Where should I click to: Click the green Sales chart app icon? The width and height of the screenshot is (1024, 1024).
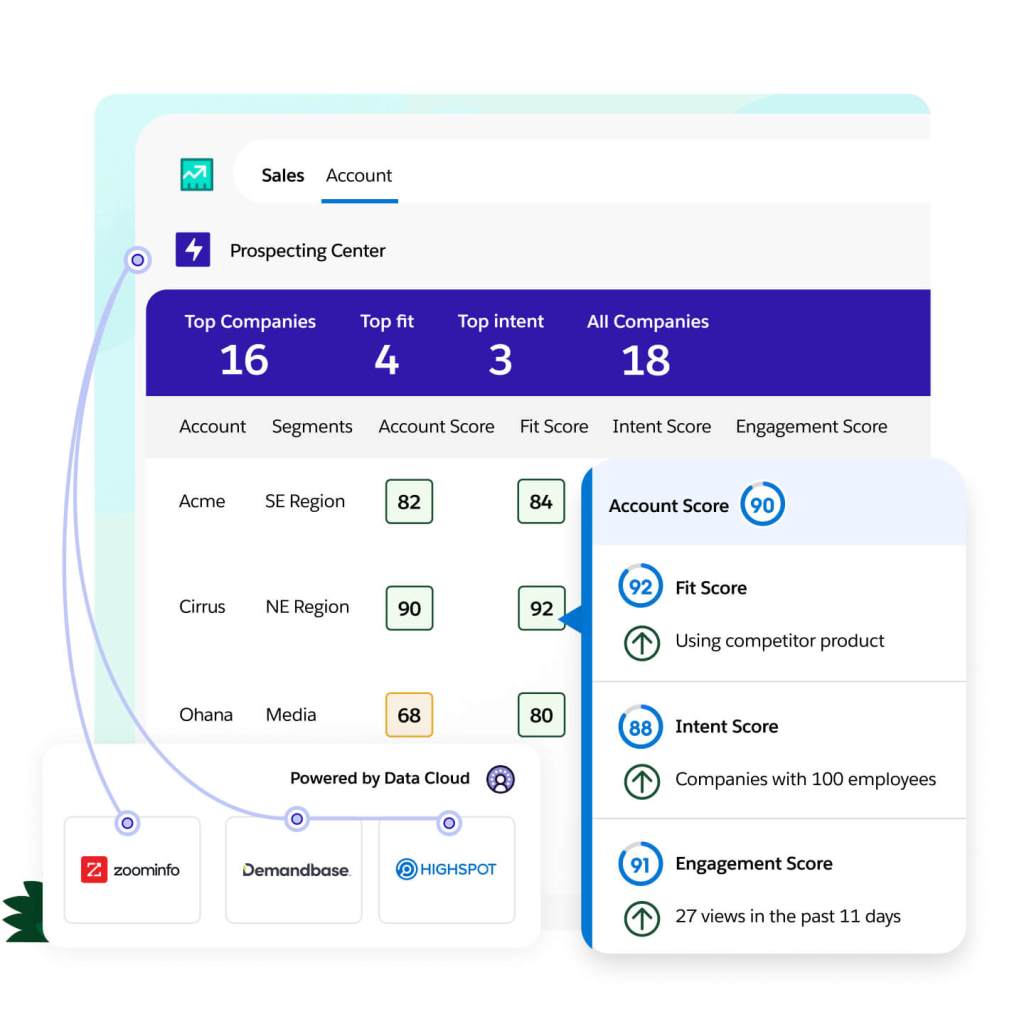(197, 174)
